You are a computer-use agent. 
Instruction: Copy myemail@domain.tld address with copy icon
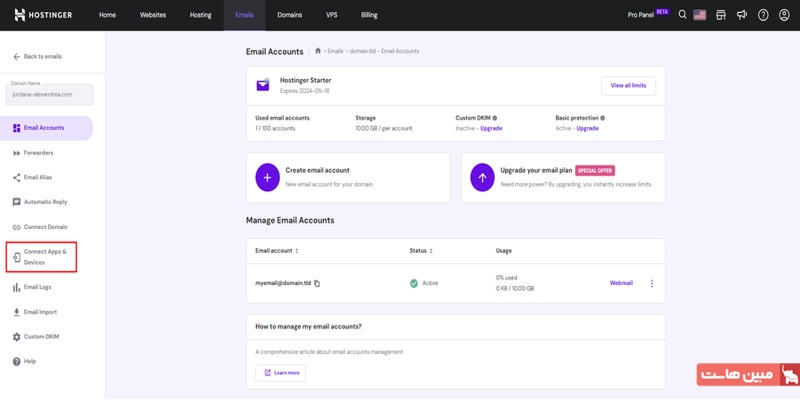(317, 284)
